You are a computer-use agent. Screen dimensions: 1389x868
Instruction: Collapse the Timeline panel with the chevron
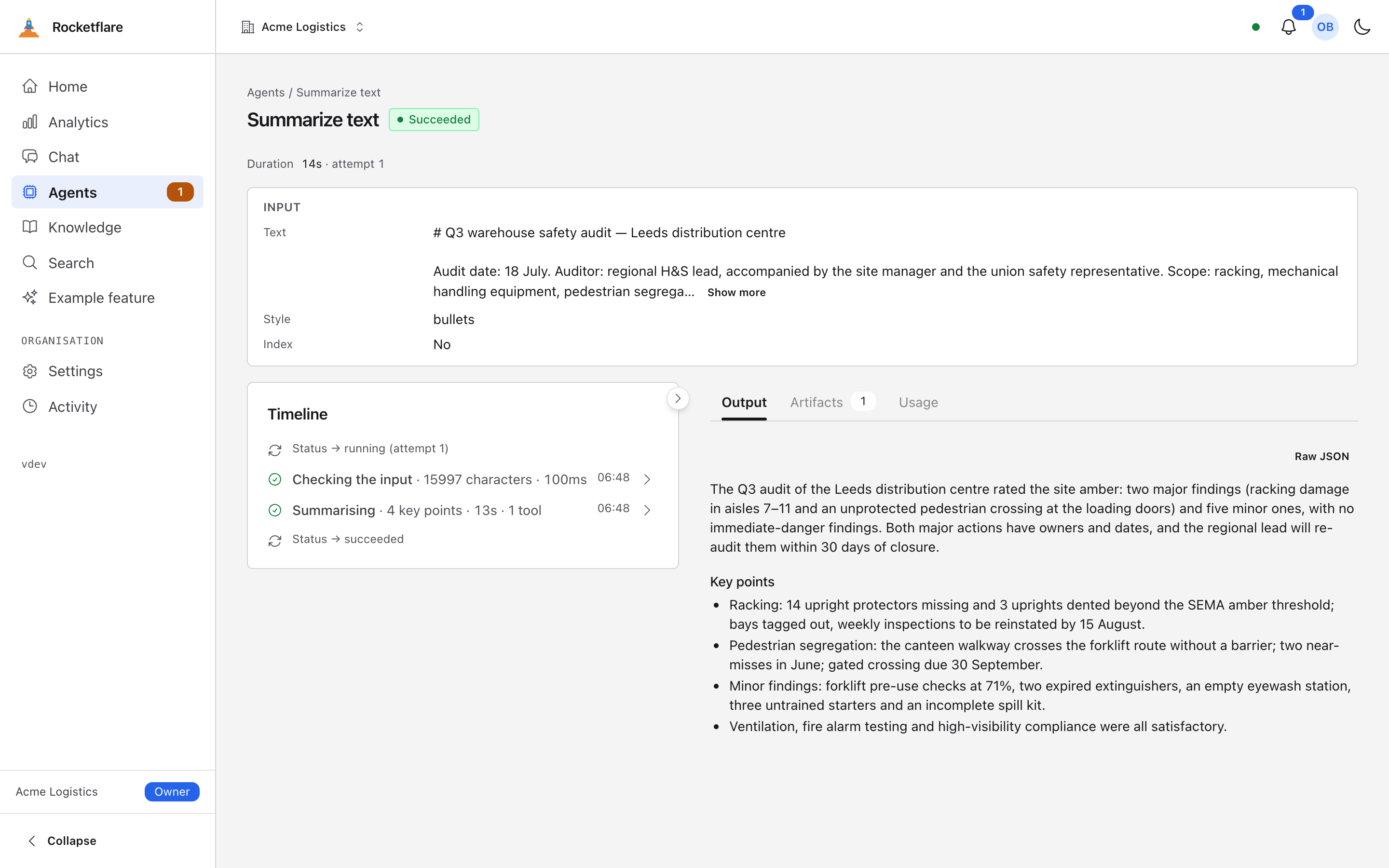(x=678, y=398)
